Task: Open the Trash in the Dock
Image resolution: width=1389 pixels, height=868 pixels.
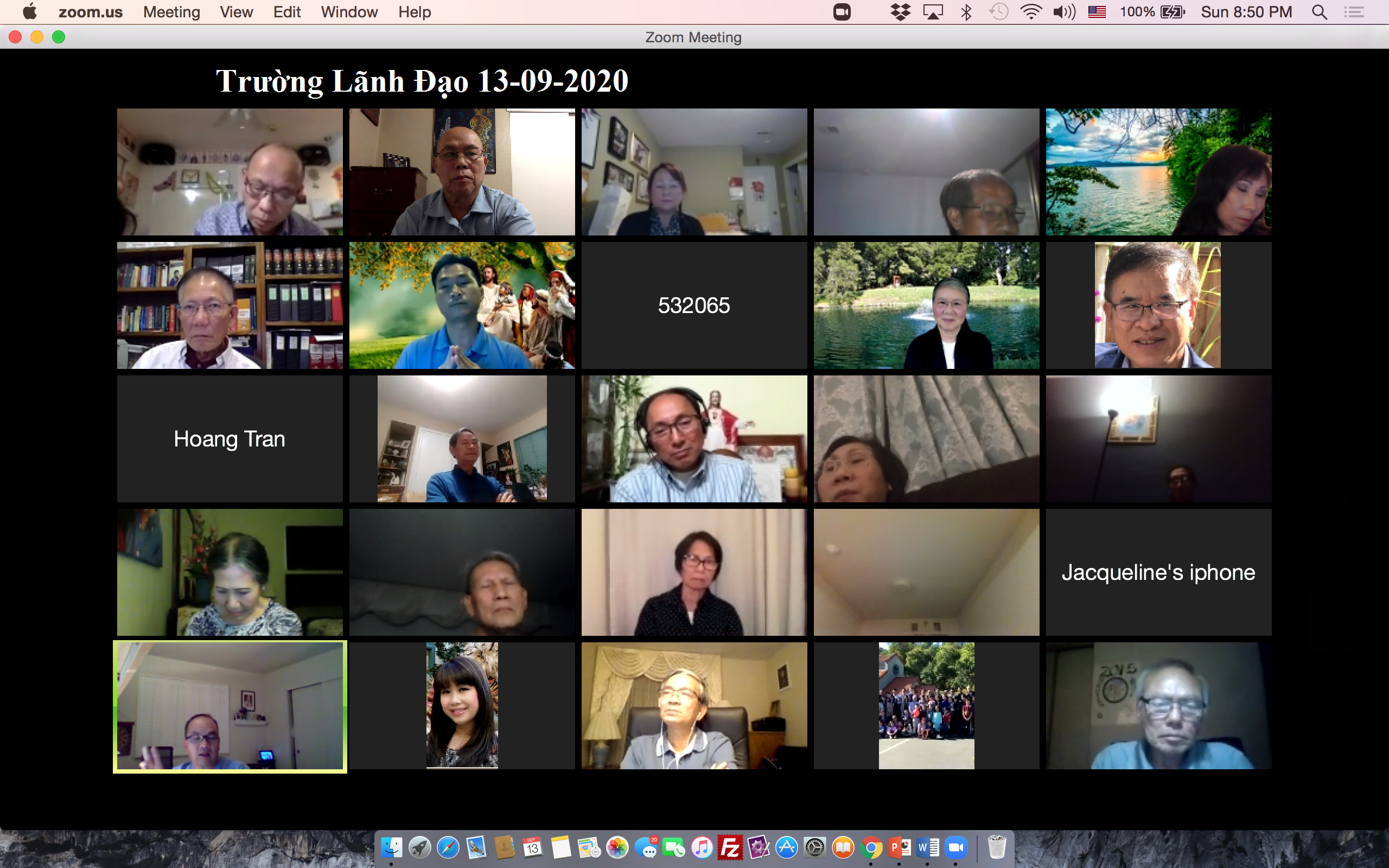Action: (997, 847)
